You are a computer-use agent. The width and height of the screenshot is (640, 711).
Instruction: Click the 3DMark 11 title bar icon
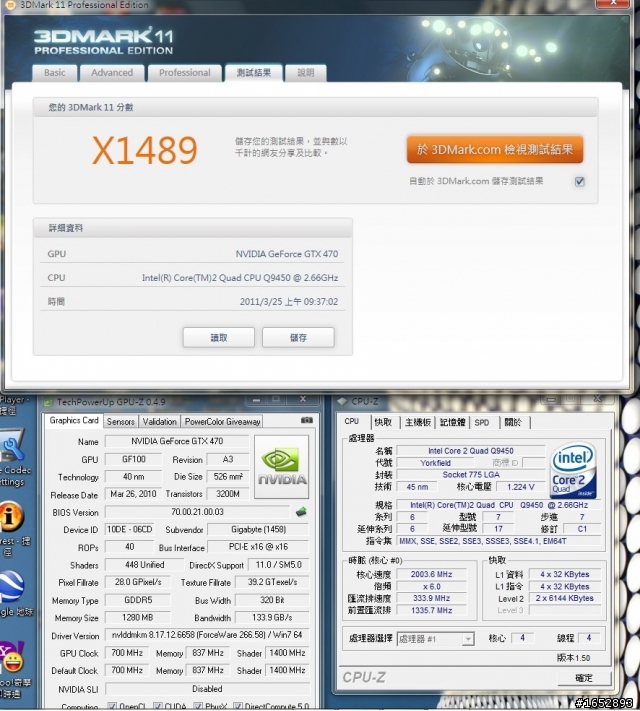click(x=10, y=5)
